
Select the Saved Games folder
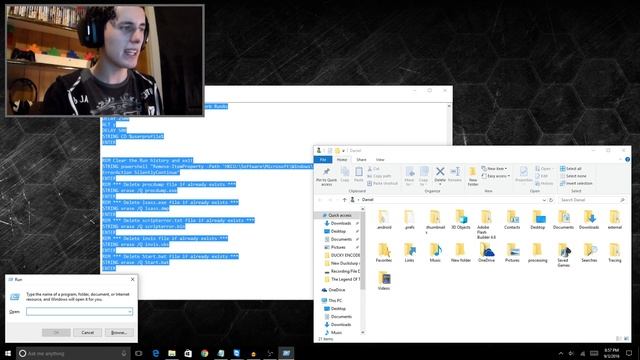(563, 255)
